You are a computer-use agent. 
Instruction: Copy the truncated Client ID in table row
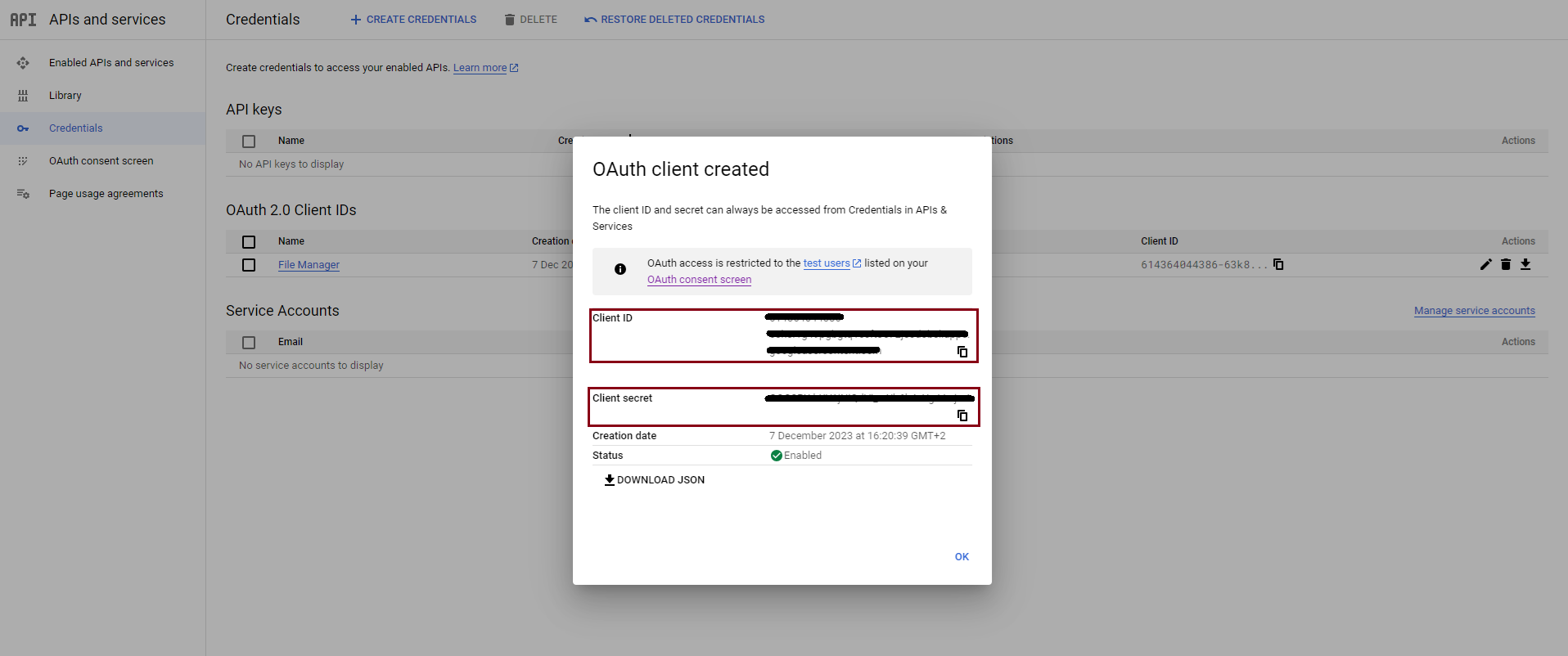pos(1278,264)
